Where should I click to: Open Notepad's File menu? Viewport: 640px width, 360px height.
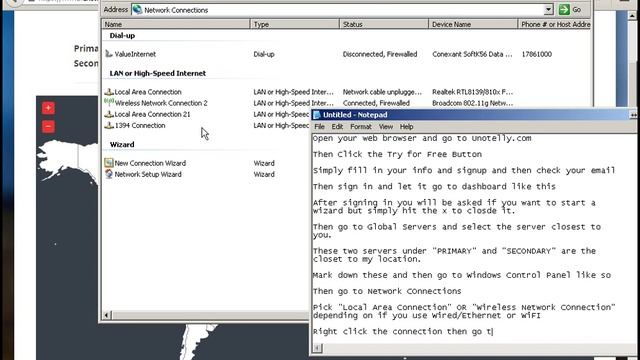click(x=319, y=127)
